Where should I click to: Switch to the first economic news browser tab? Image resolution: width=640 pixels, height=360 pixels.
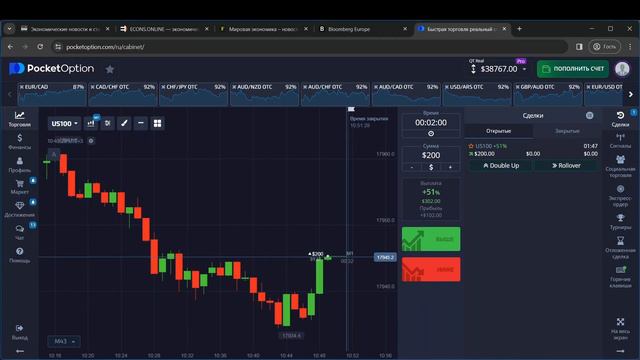pos(65,29)
